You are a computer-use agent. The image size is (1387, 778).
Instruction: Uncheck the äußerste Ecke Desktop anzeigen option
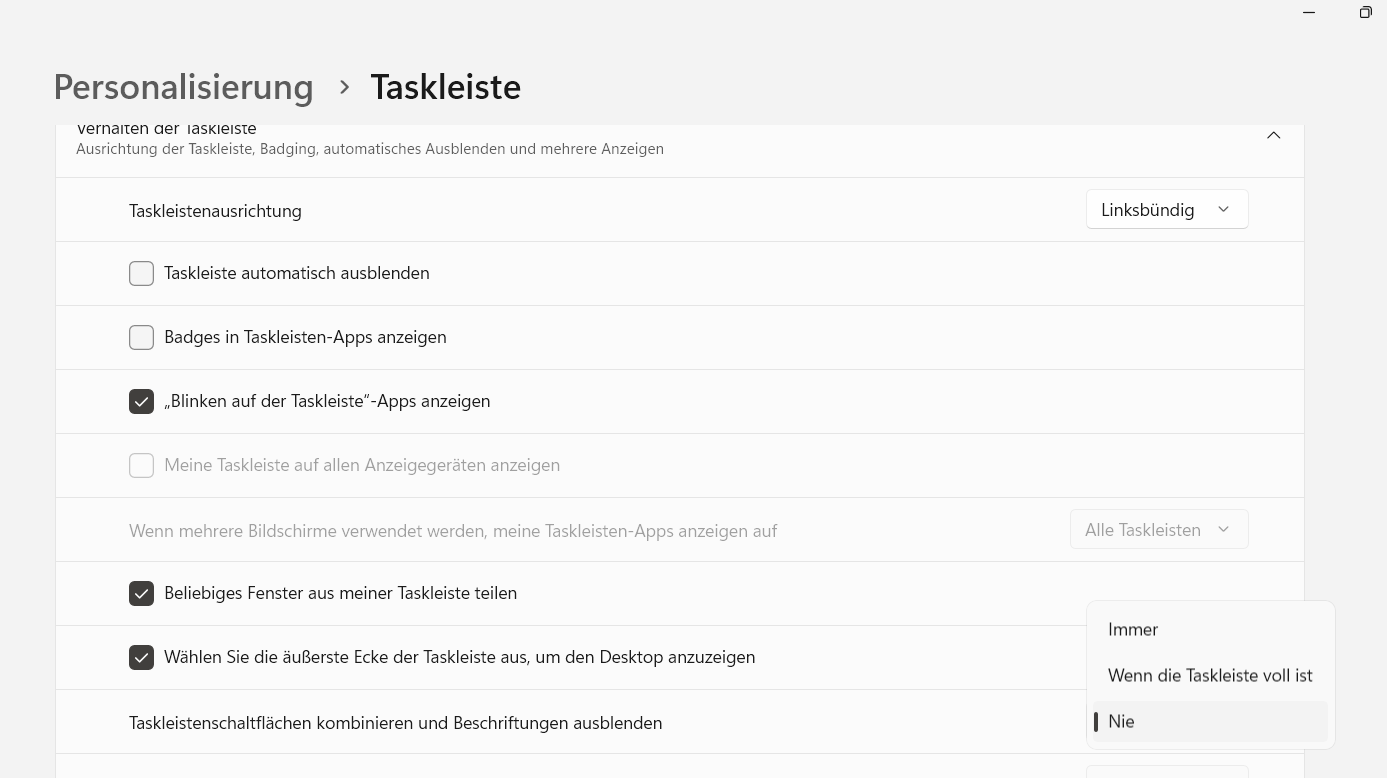point(141,658)
